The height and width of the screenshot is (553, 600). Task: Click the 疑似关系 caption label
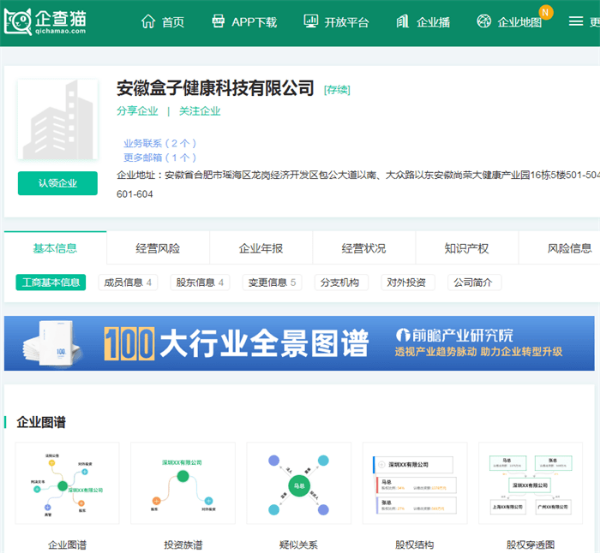coord(299,545)
